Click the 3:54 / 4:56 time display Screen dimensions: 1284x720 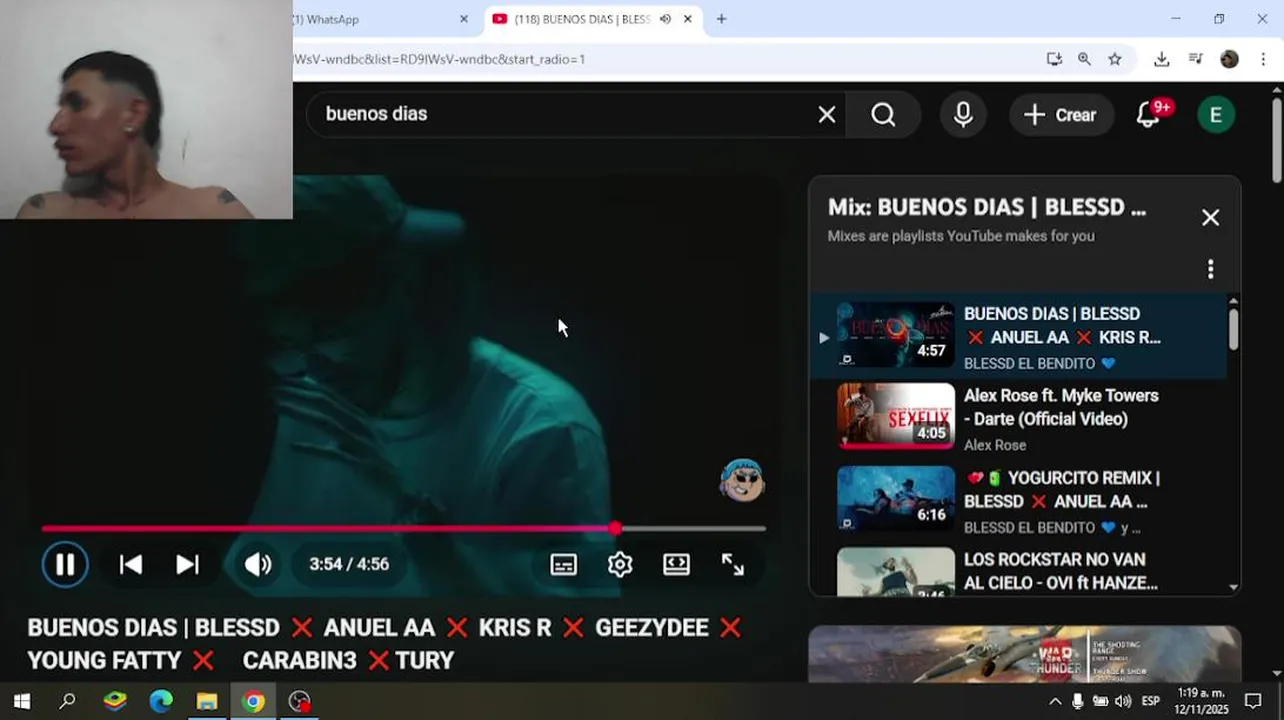point(349,564)
